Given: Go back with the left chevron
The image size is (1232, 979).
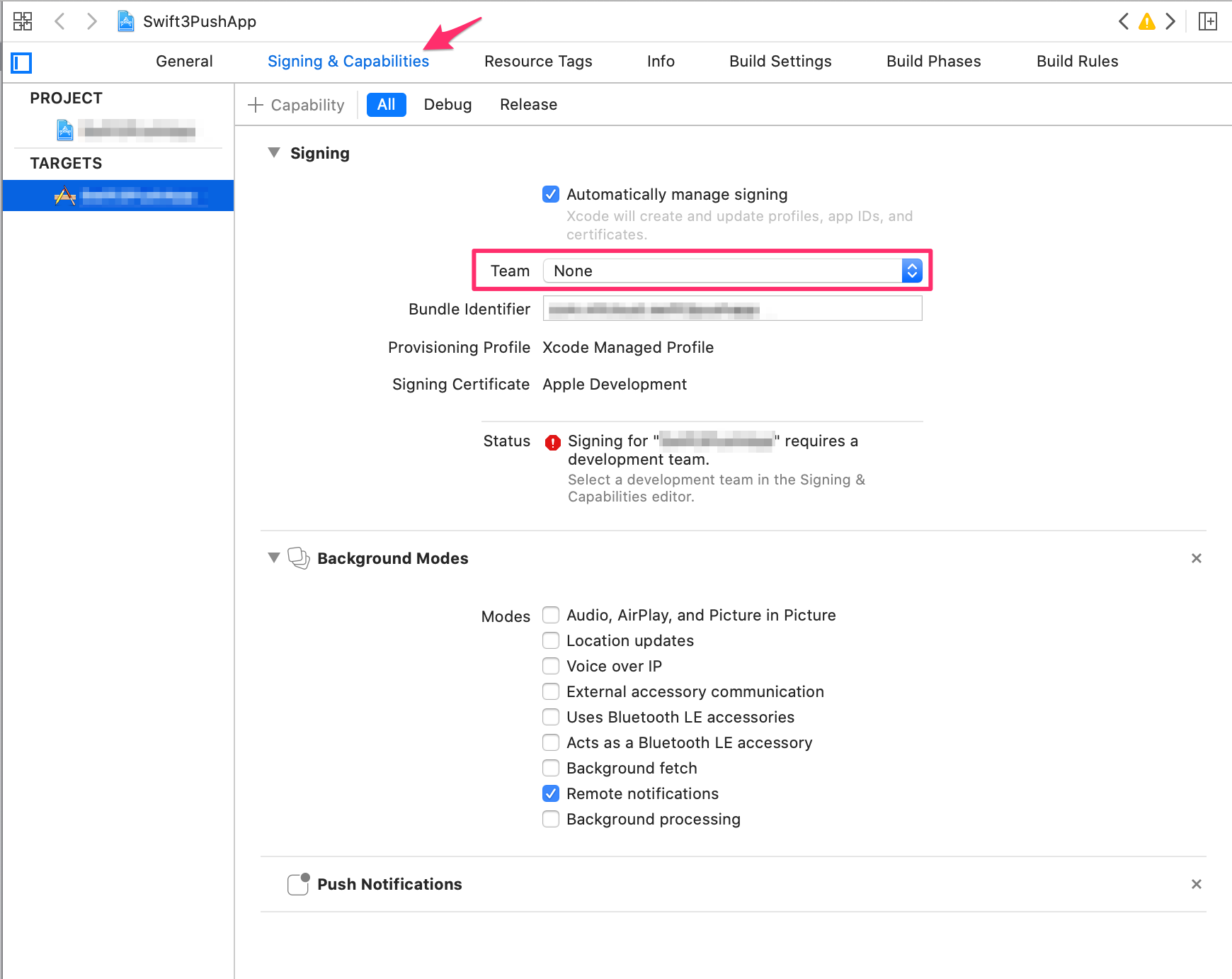Looking at the screenshot, I should click(60, 21).
